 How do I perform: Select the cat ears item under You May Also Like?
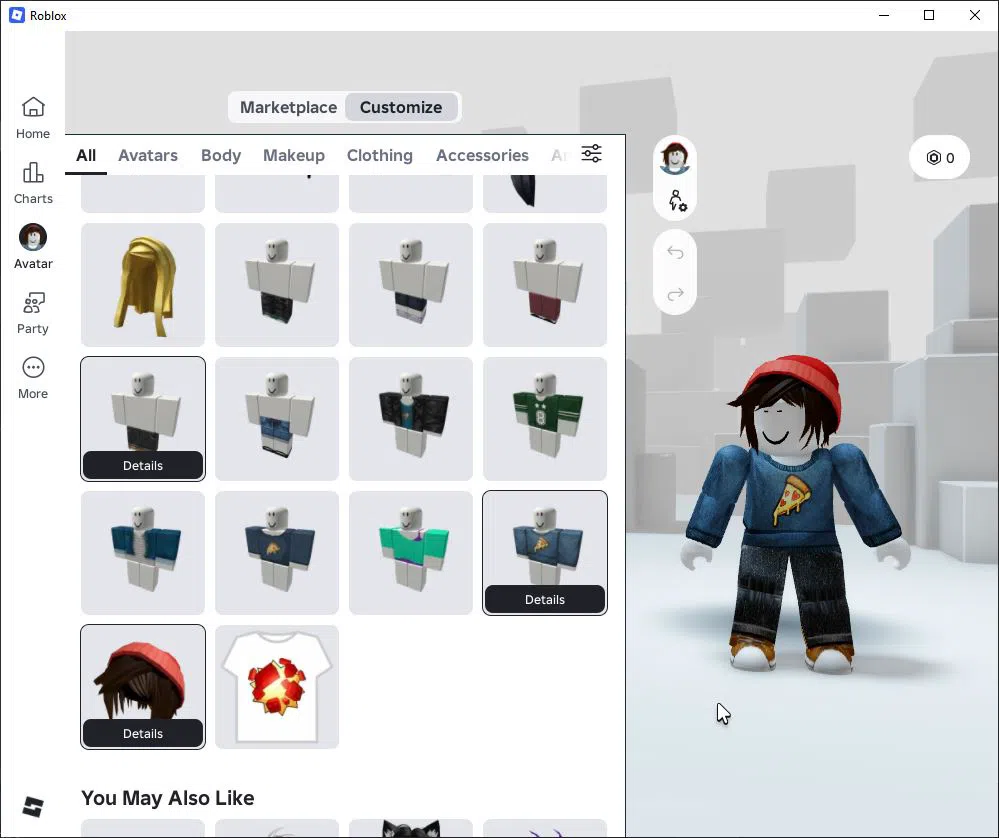411,828
